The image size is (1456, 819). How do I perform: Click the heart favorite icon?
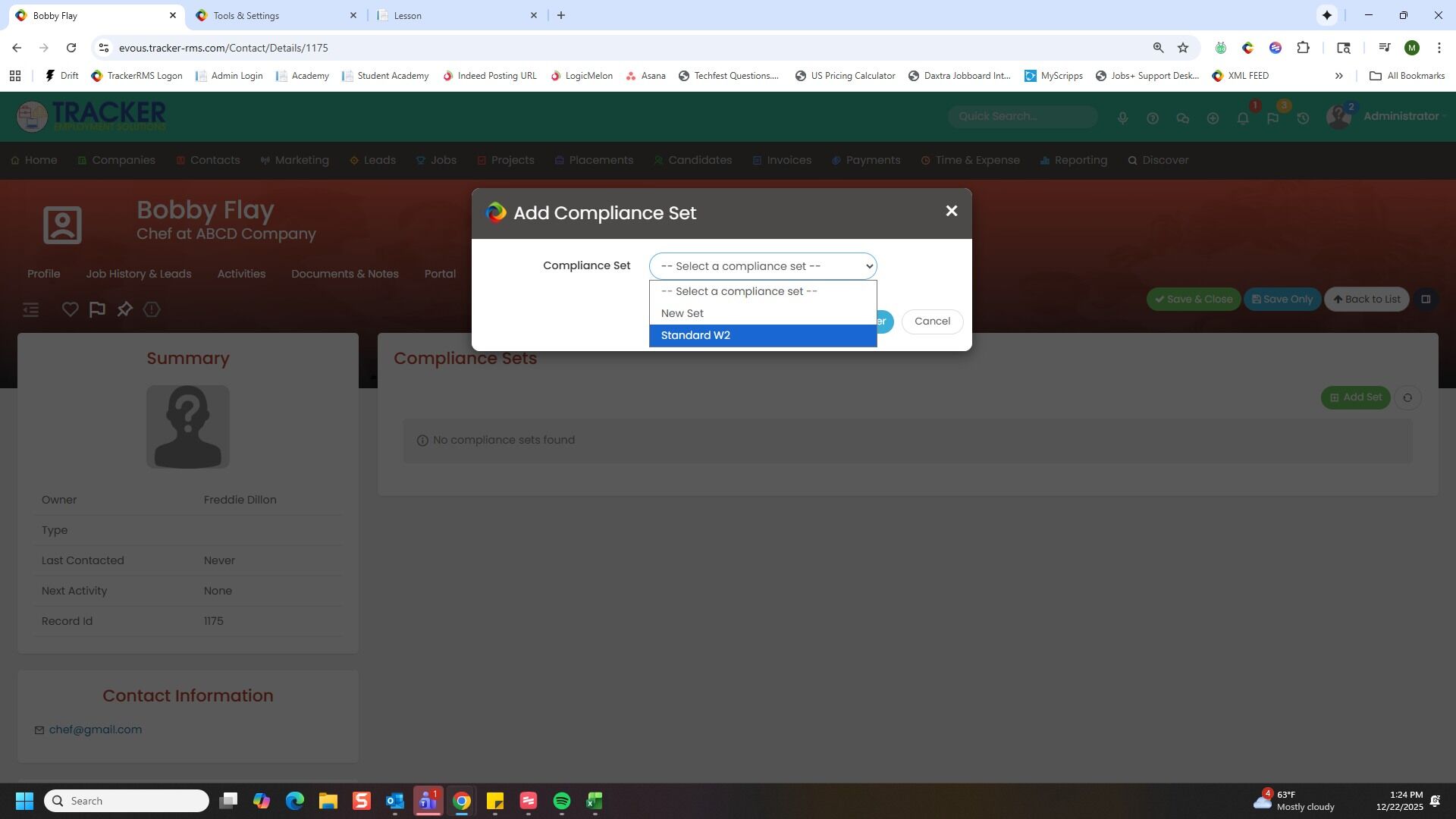coord(70,309)
